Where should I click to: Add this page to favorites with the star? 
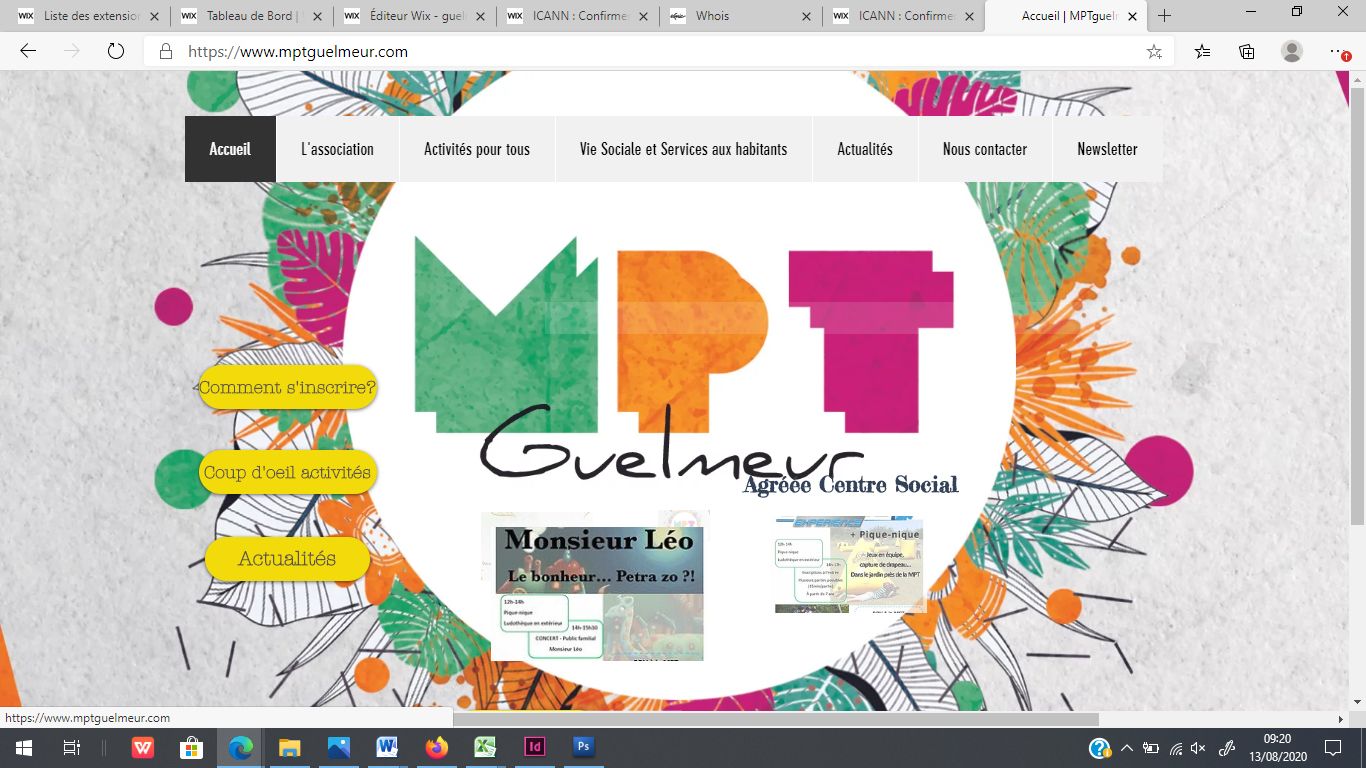click(1154, 52)
